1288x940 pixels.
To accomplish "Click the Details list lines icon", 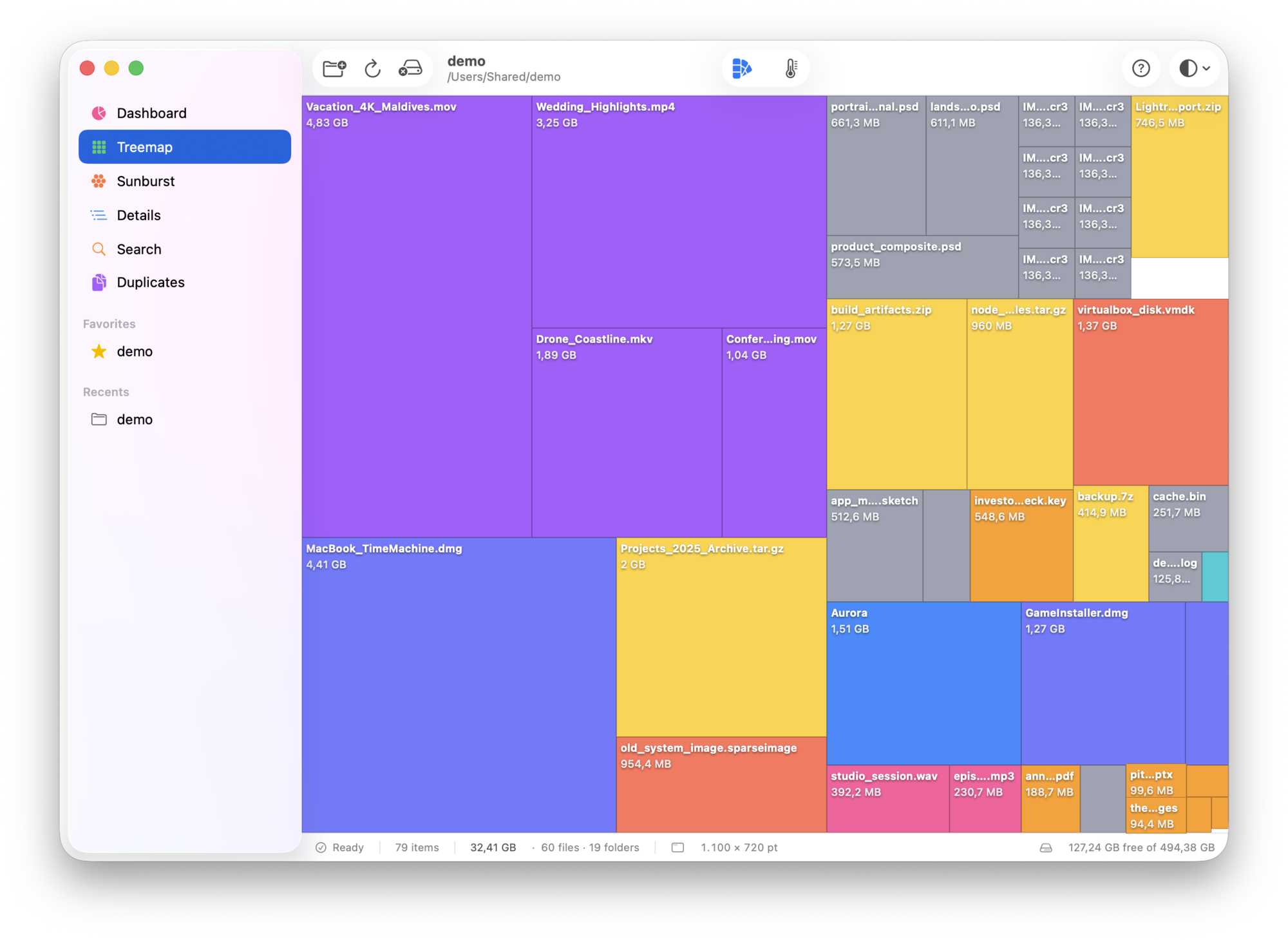I will [99, 215].
